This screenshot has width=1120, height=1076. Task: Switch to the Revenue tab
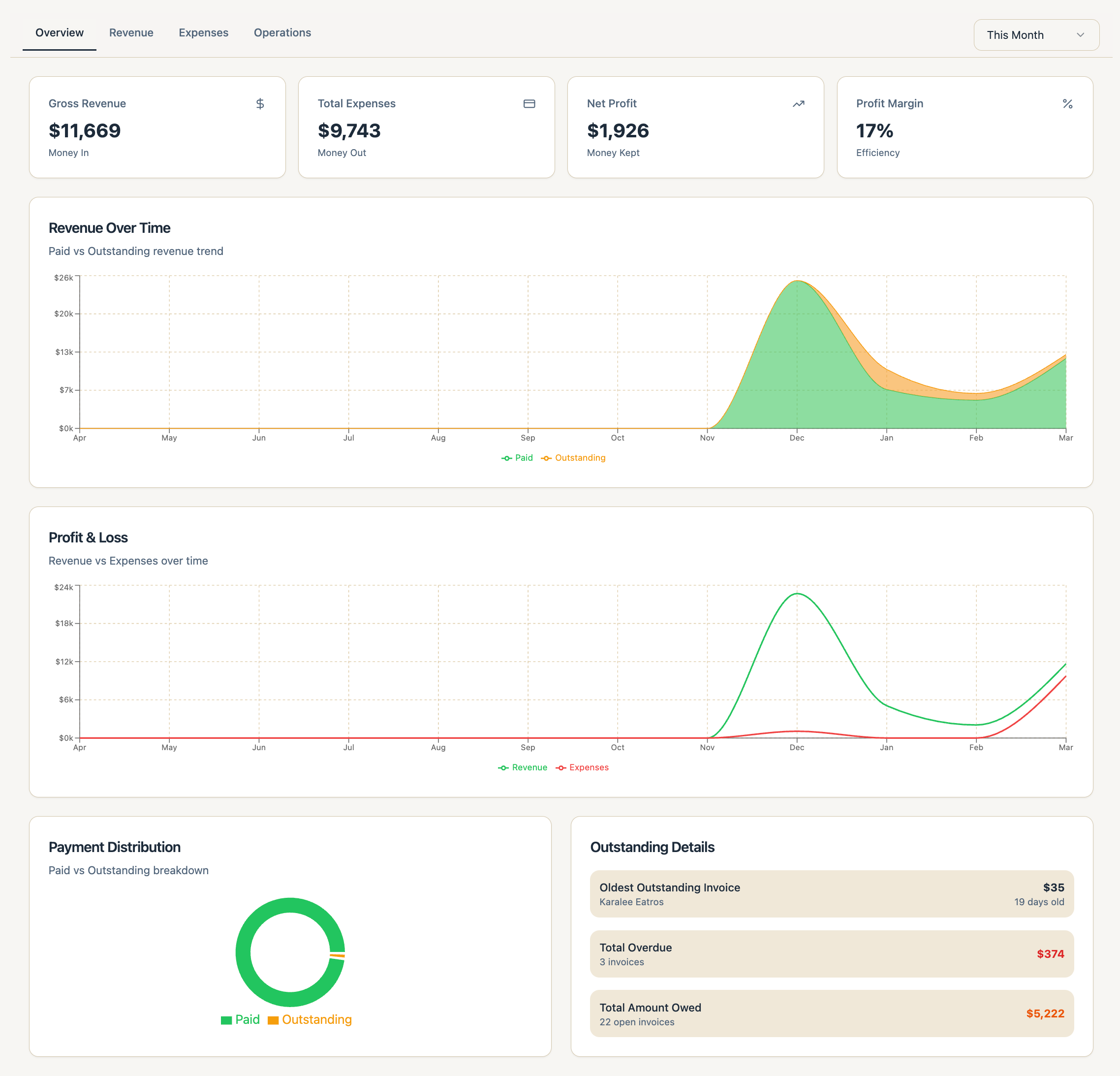(x=131, y=32)
